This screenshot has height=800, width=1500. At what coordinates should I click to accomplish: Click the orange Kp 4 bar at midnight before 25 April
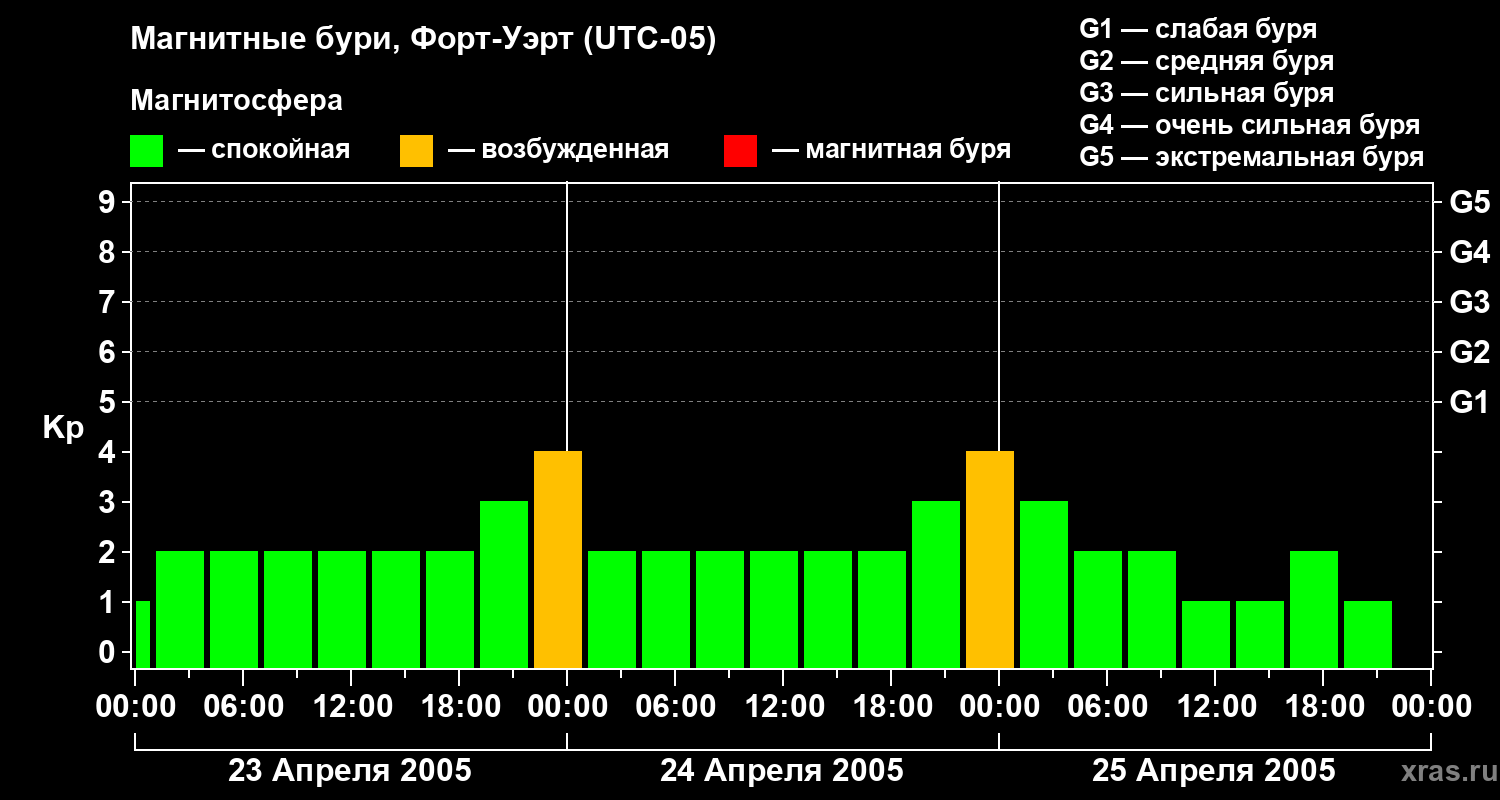point(990,560)
